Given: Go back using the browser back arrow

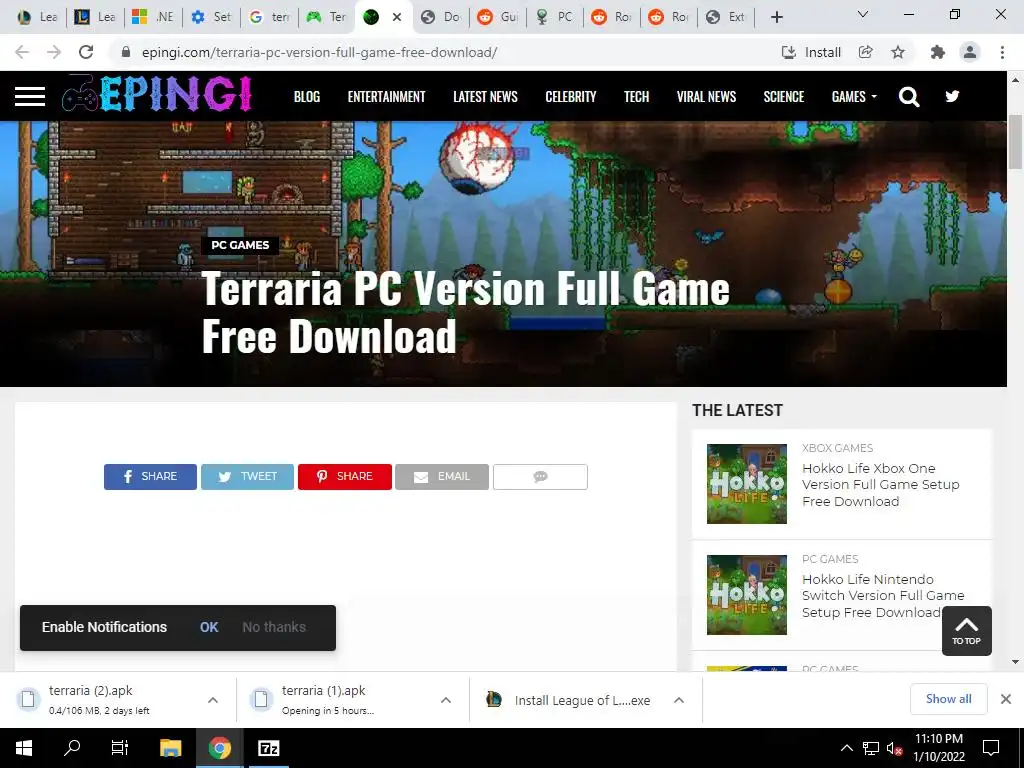Looking at the screenshot, I should click(22, 52).
